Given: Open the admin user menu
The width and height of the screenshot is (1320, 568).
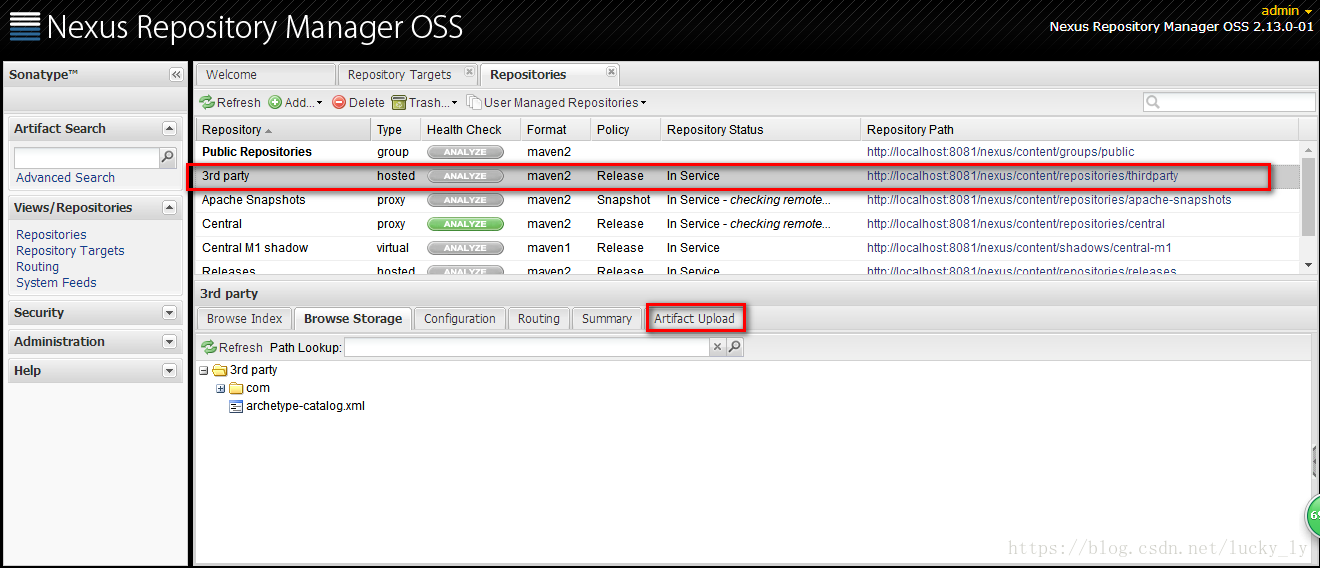Looking at the screenshot, I should pyautogui.click(x=1287, y=10).
